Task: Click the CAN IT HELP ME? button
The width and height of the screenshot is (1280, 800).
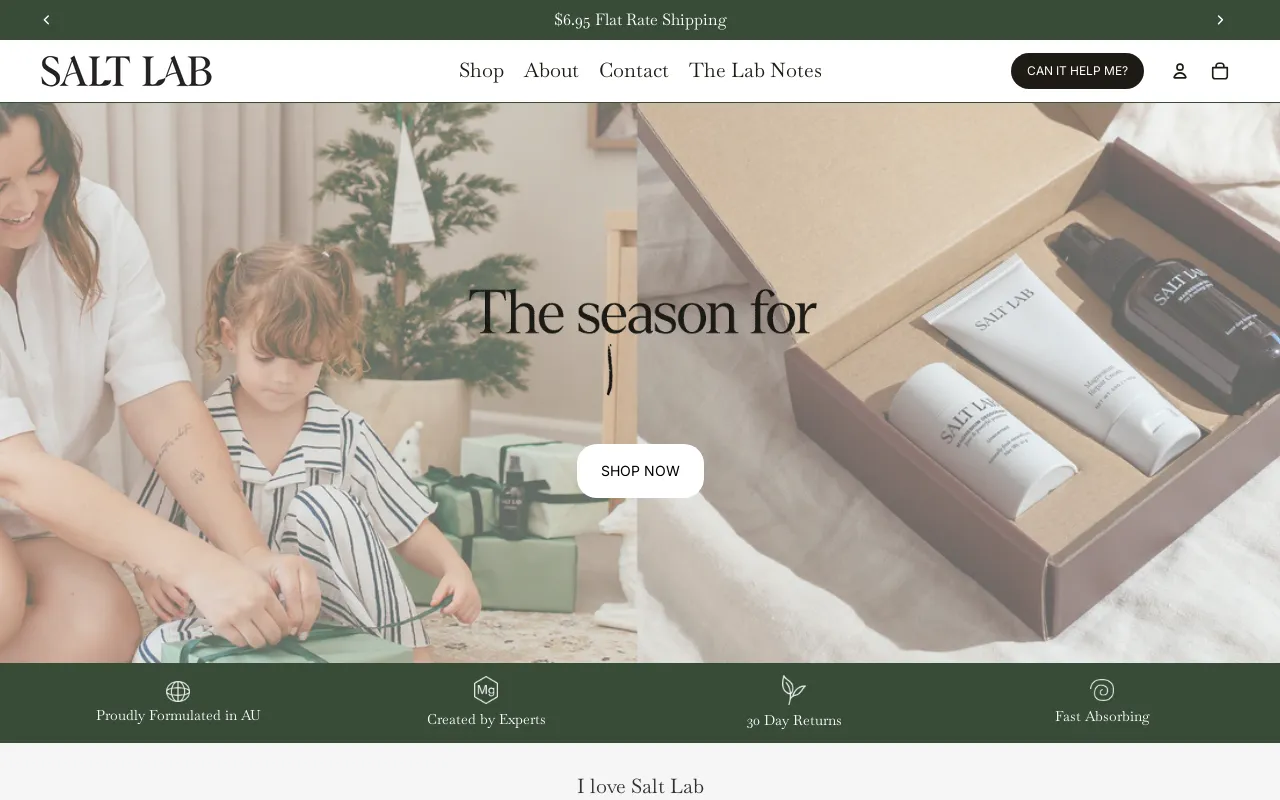Action: [1077, 71]
